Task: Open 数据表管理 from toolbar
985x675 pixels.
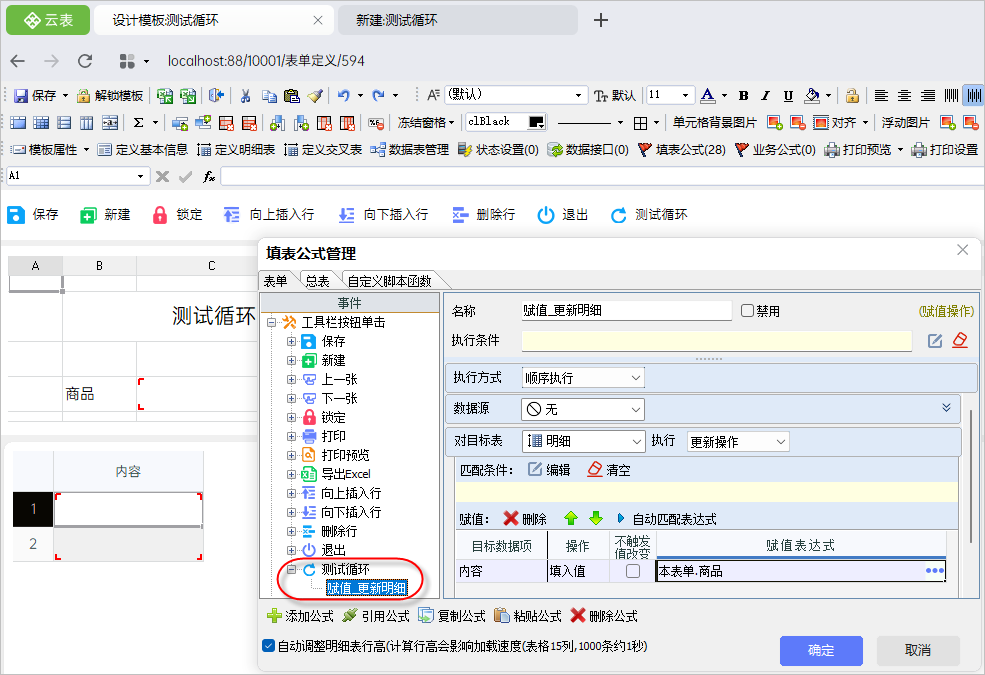Action: tap(410, 149)
